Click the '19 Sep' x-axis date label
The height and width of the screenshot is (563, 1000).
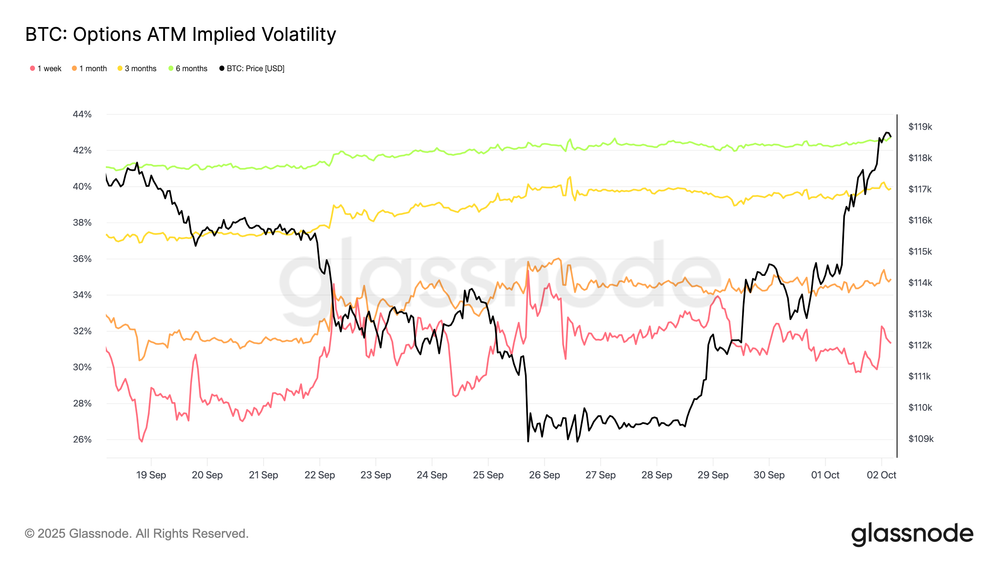pyautogui.click(x=150, y=475)
